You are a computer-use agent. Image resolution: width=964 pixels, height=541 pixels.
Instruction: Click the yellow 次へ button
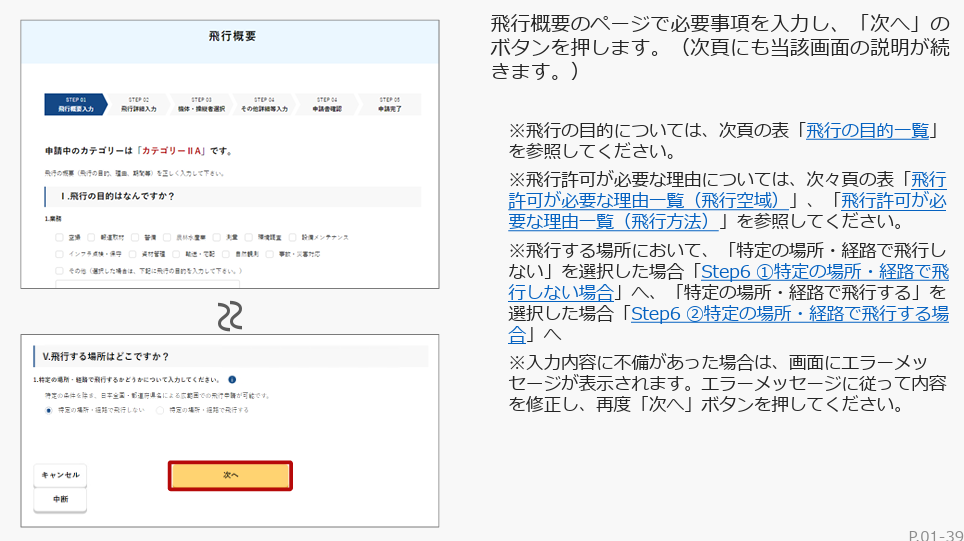pyautogui.click(x=230, y=475)
